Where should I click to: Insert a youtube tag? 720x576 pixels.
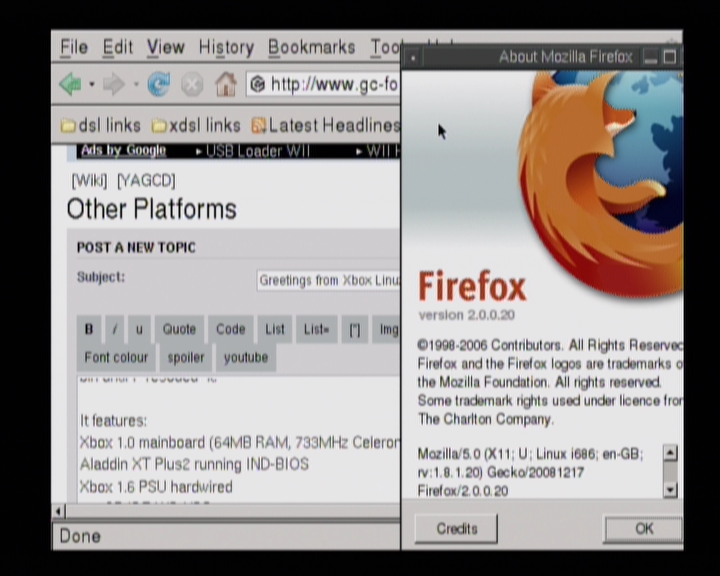pyautogui.click(x=246, y=357)
